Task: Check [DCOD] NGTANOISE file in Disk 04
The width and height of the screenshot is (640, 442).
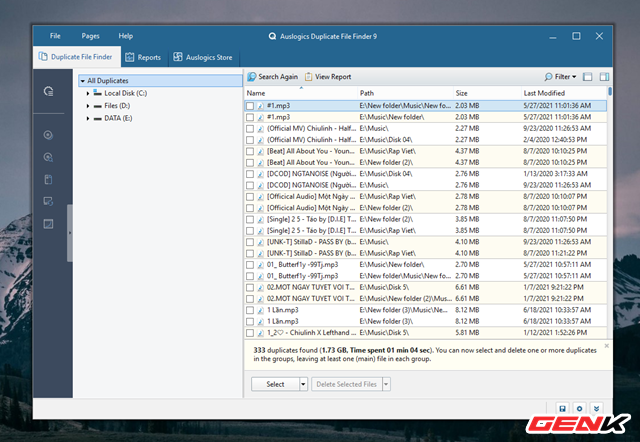Action: click(250, 174)
